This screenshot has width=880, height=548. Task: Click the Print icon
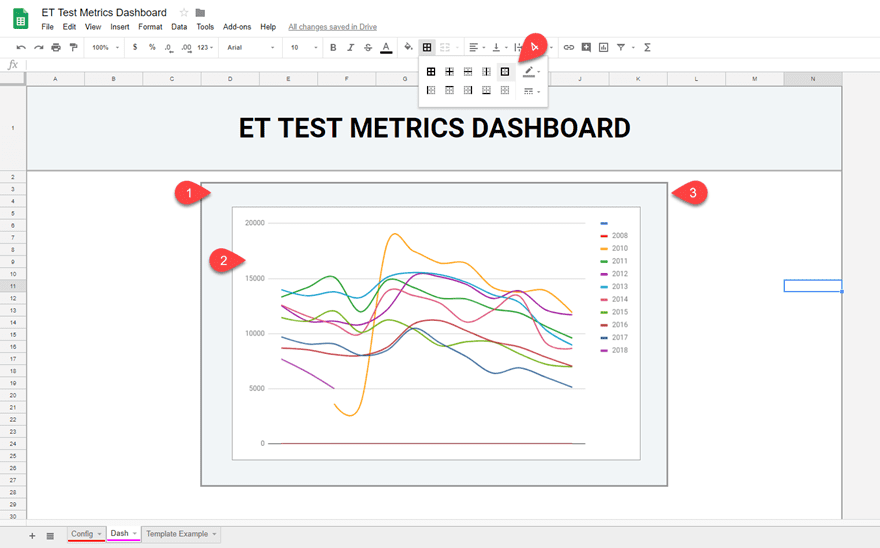pos(56,48)
